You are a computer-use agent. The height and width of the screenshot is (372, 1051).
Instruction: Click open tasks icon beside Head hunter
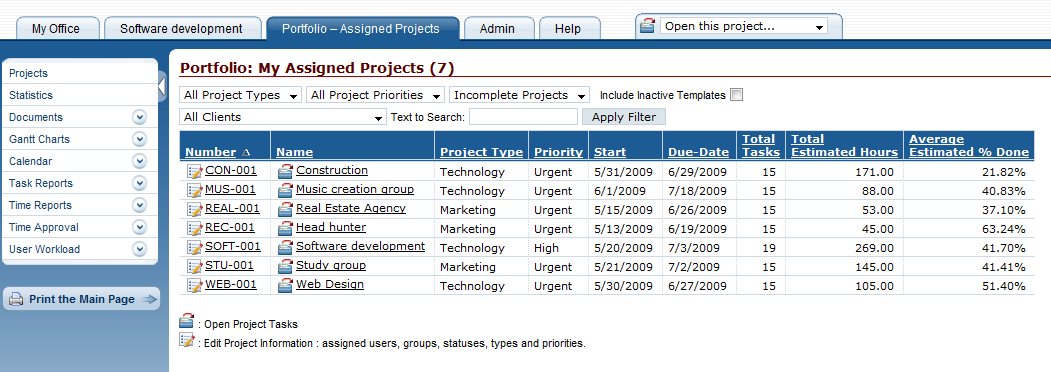[x=286, y=228]
